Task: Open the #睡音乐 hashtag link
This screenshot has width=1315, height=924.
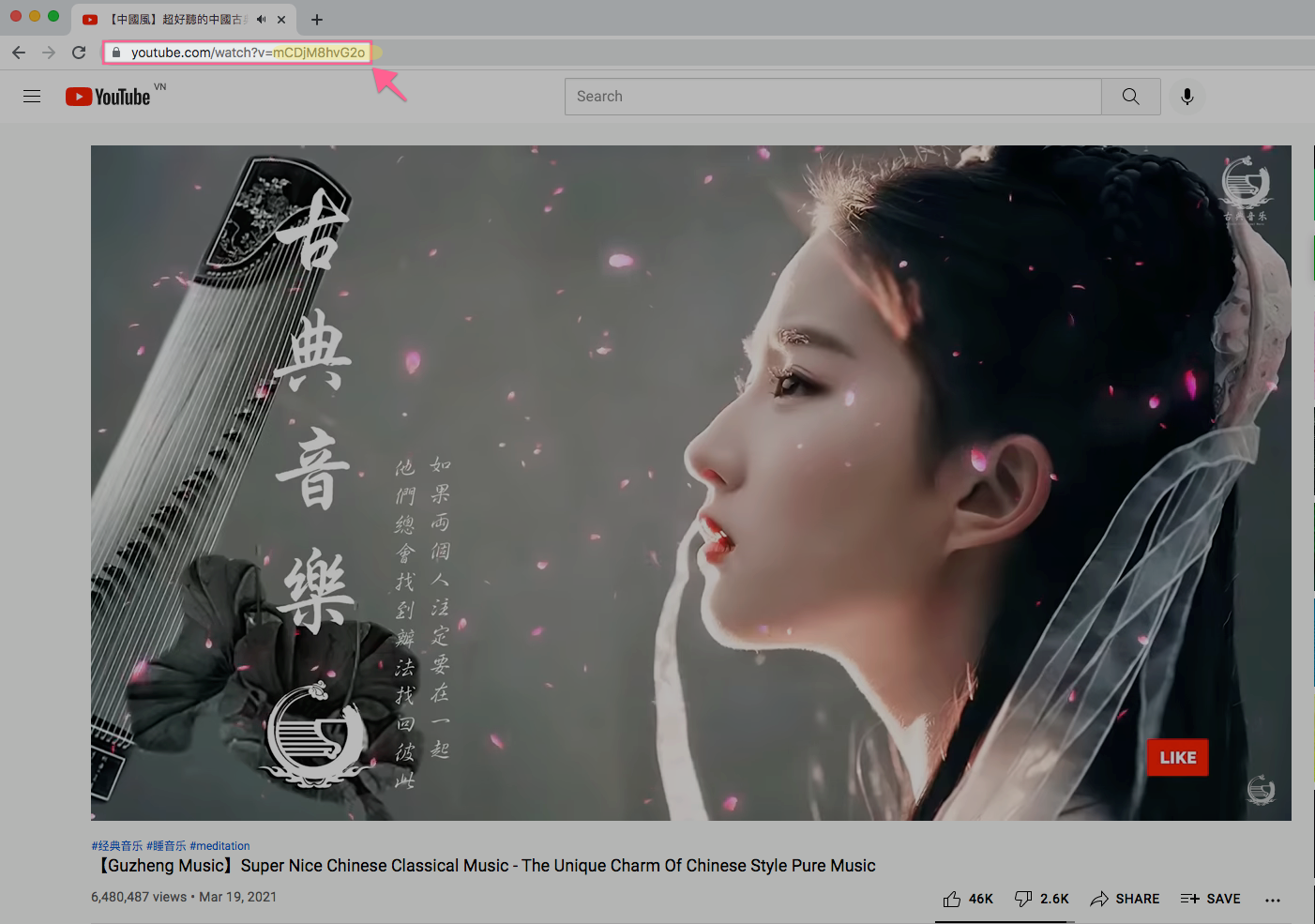Action: click(166, 846)
